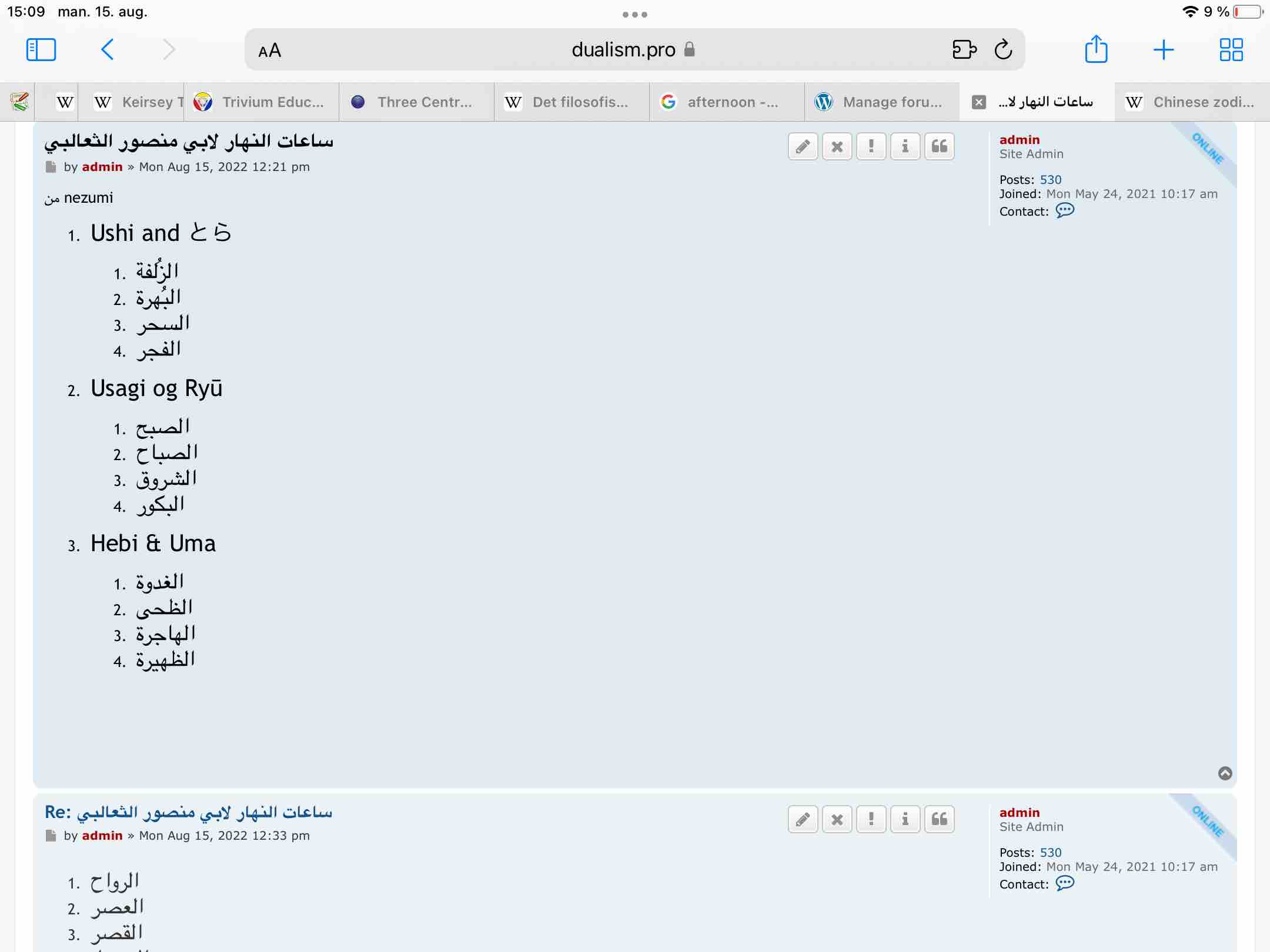Click the edit post pencil icon on first post
Image resolution: width=1270 pixels, height=952 pixels.
pyautogui.click(x=803, y=146)
